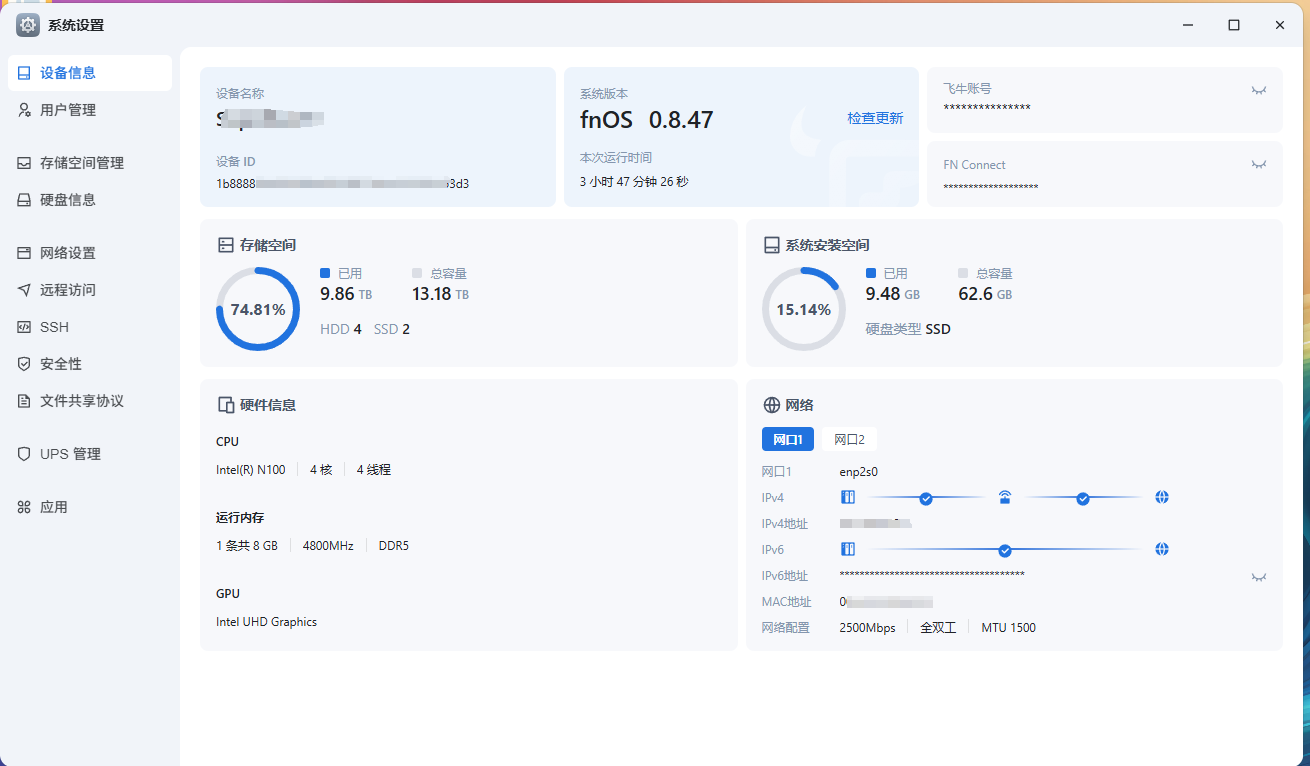Switch to the 网口2 tab
The width and height of the screenshot is (1310, 766).
849,439
